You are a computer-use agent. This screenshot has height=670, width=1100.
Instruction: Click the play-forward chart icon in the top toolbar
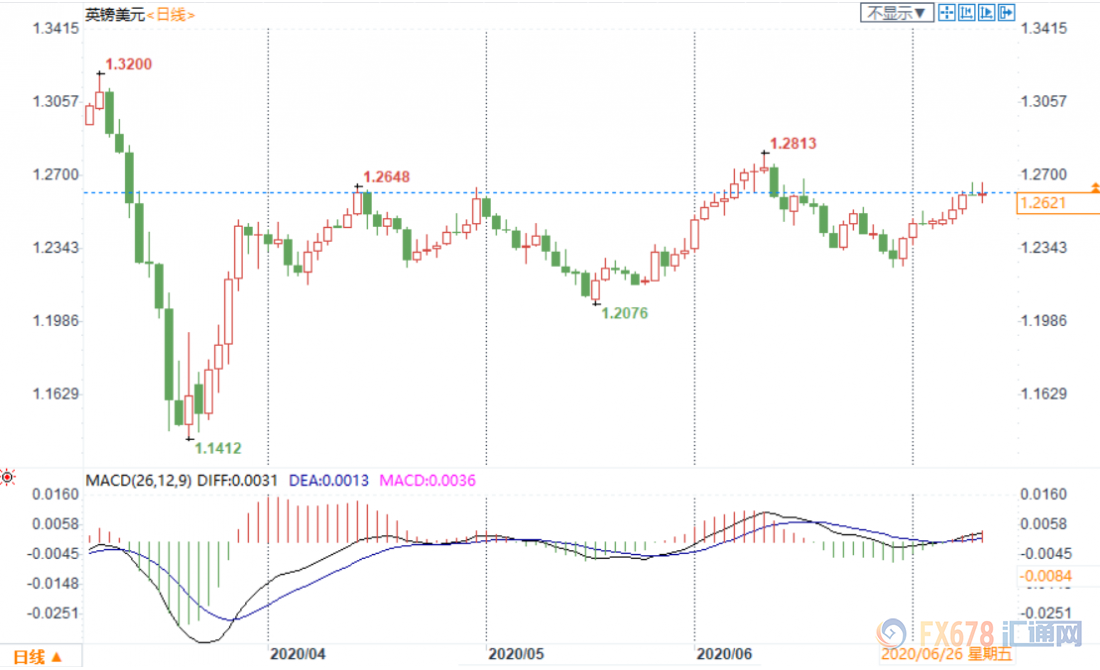pyautogui.click(x=986, y=12)
